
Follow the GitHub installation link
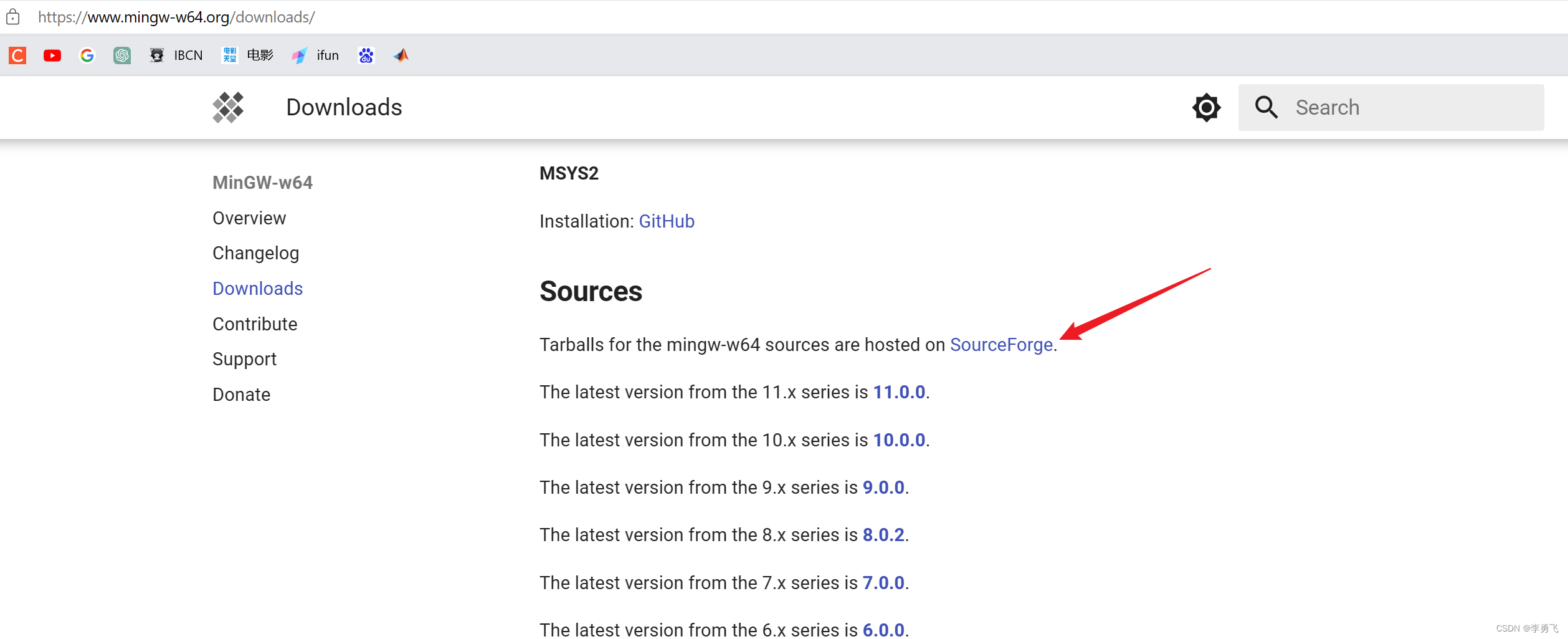(x=667, y=221)
